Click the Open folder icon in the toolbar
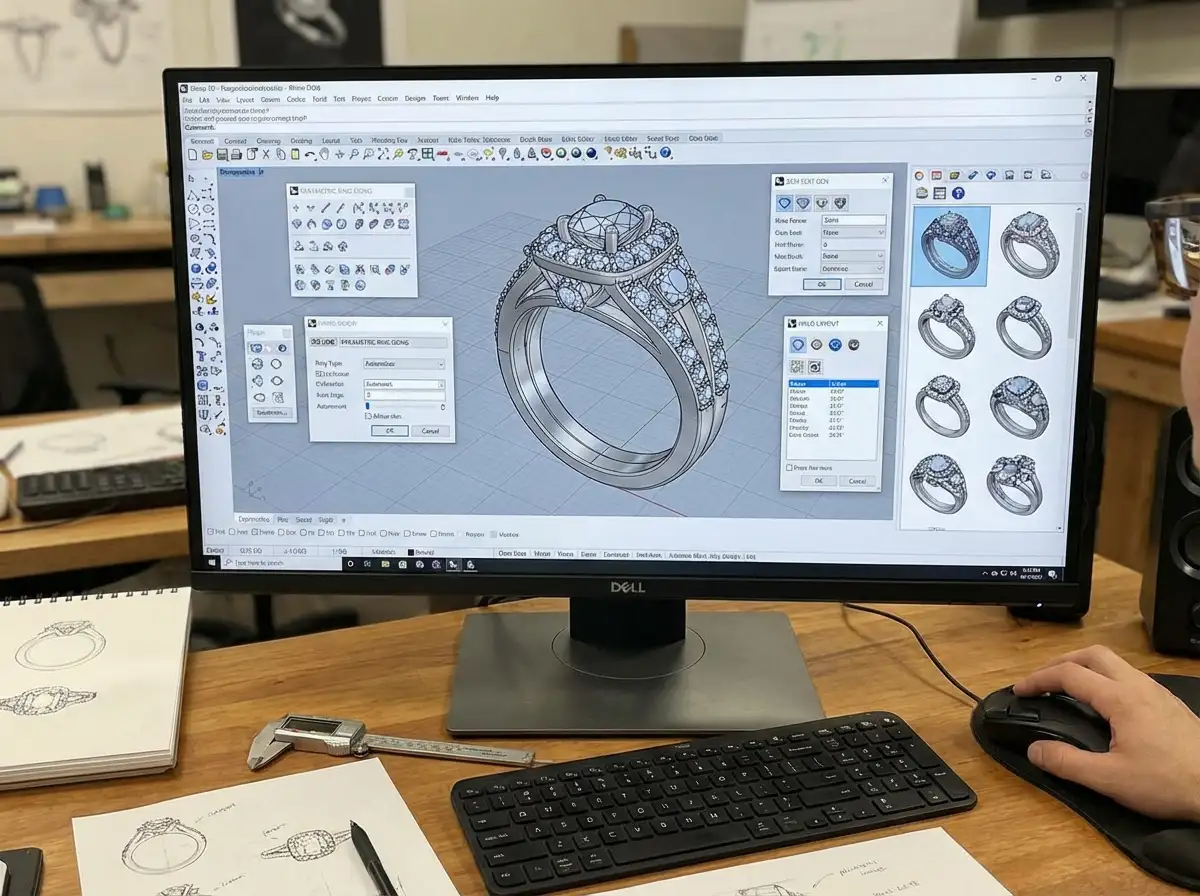1200x896 pixels. [209, 155]
